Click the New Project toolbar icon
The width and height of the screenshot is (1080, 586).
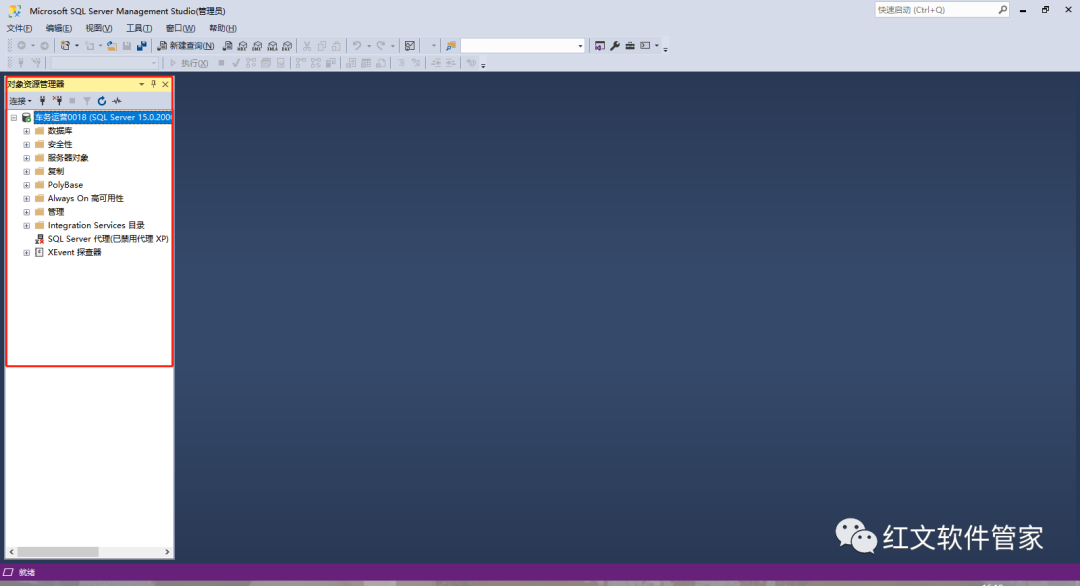coord(65,45)
